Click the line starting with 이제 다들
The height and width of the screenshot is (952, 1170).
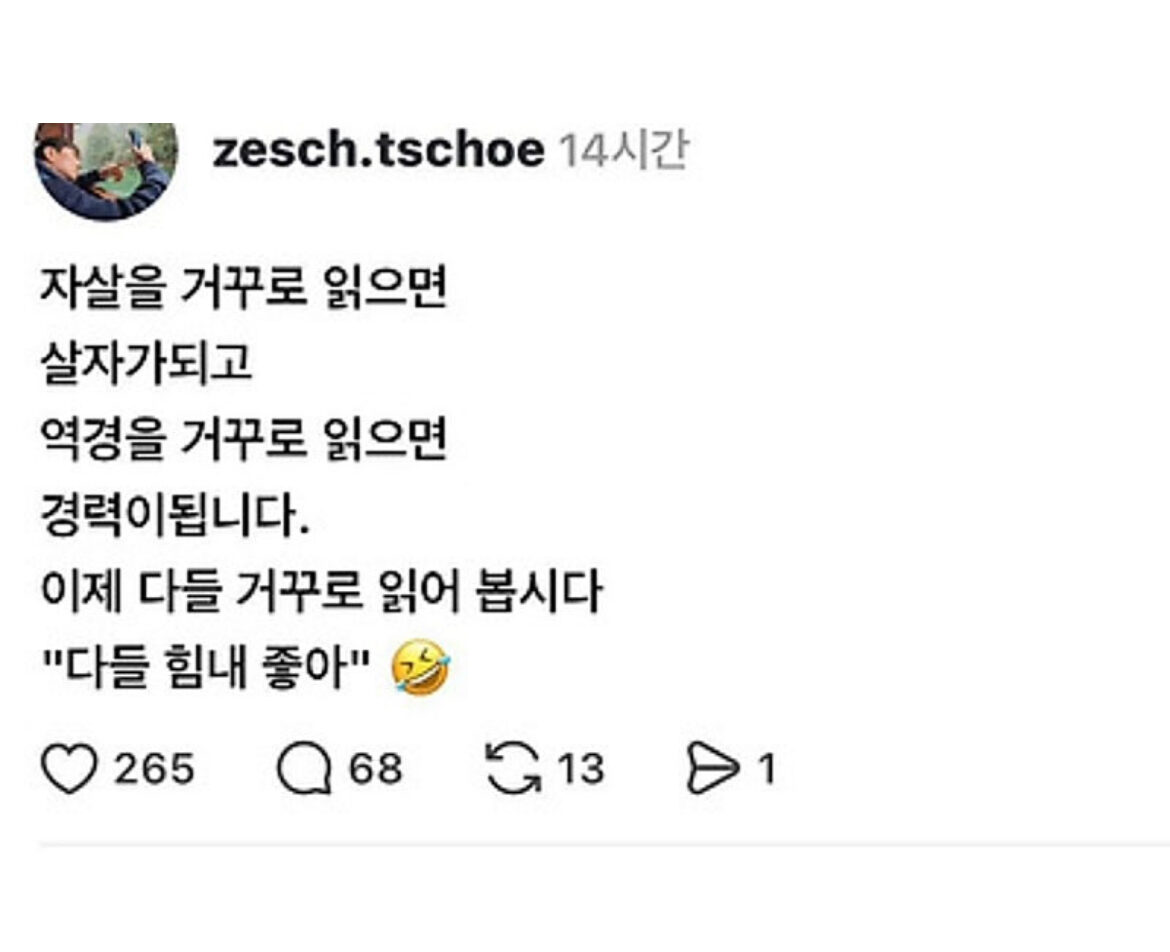point(320,592)
